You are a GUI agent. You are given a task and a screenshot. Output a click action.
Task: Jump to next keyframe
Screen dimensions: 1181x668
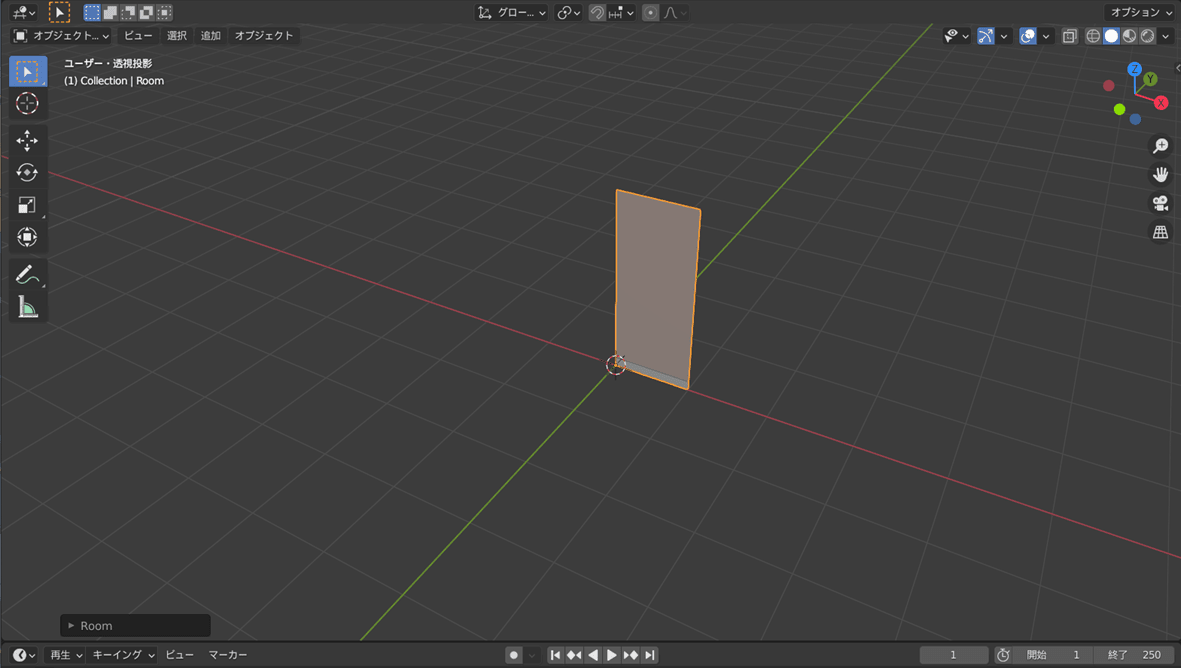pyautogui.click(x=630, y=655)
